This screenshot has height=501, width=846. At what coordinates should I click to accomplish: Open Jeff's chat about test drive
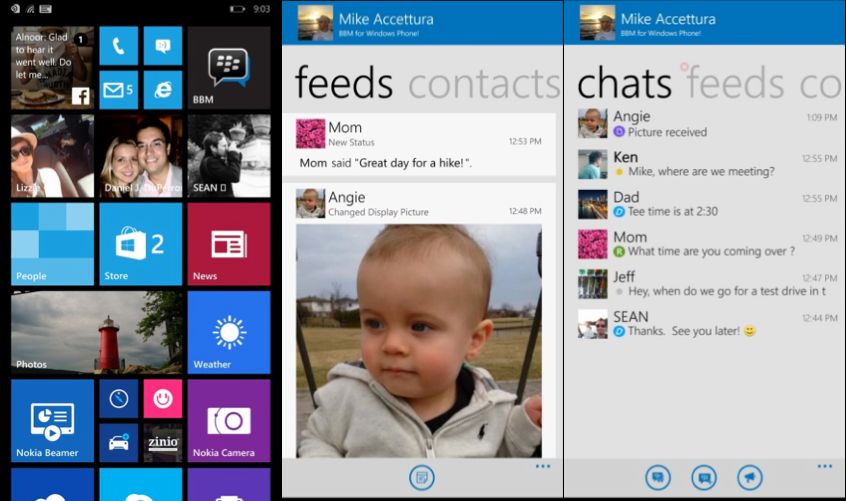pyautogui.click(x=707, y=283)
